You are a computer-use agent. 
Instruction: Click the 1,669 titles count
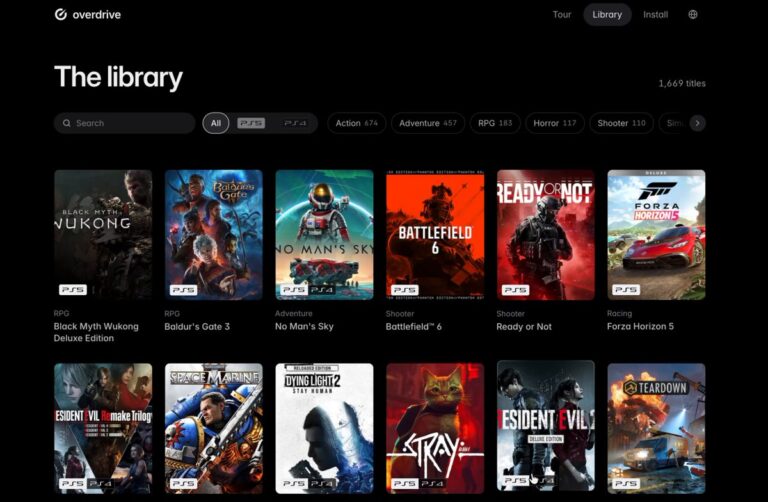[682, 84]
